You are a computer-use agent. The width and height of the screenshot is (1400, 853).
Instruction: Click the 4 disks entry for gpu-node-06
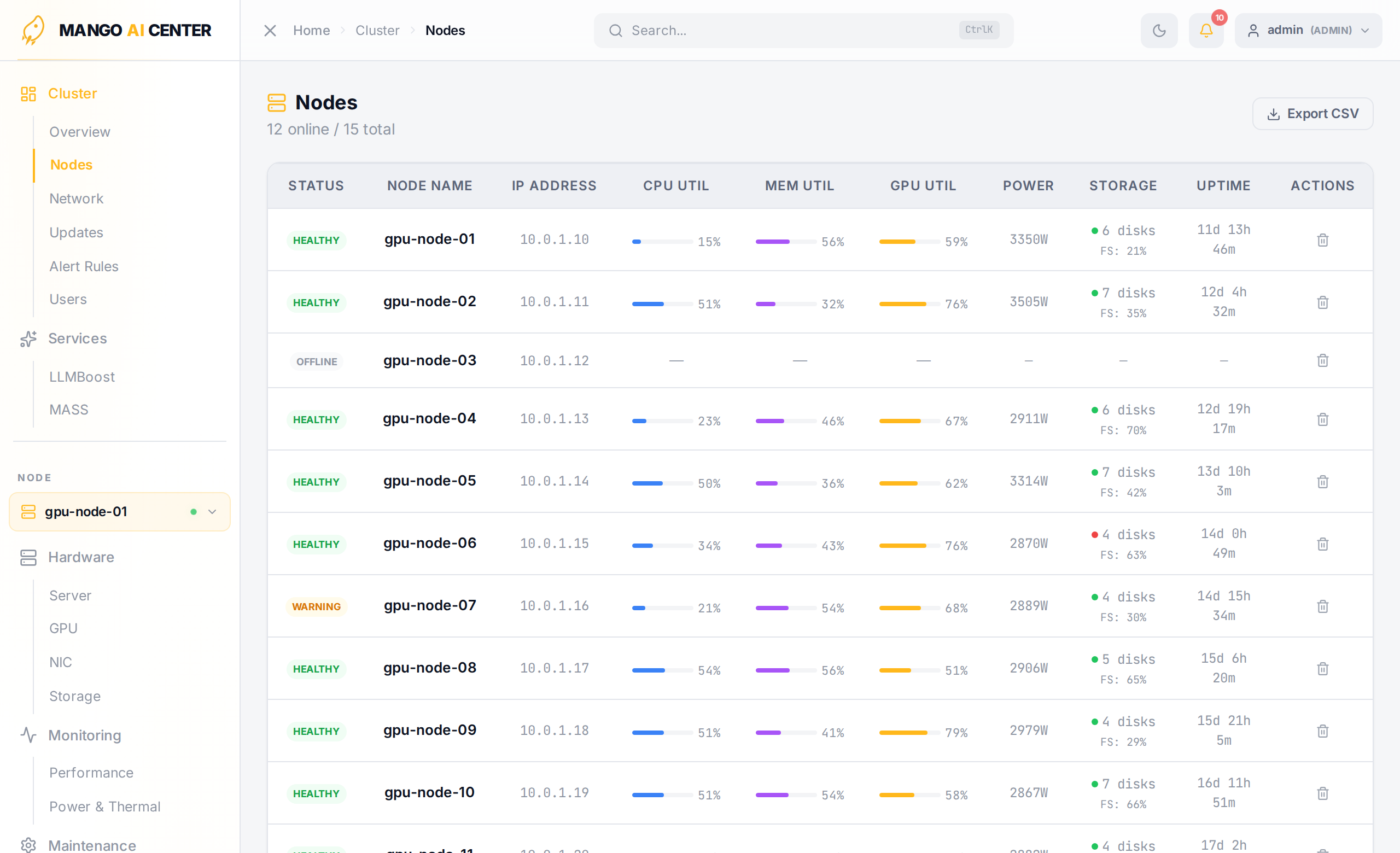[x=1123, y=534]
